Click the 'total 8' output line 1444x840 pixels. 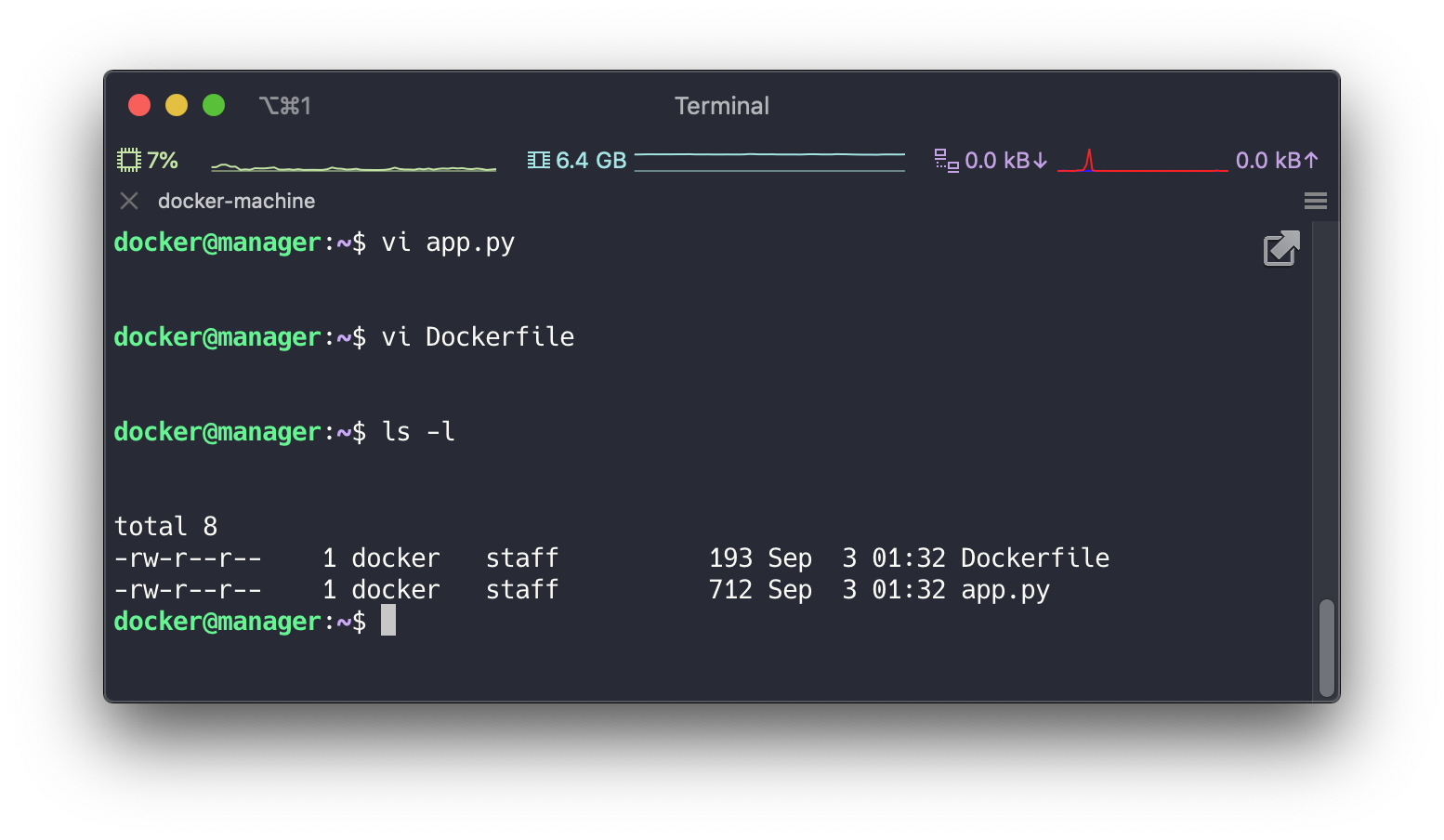pyautogui.click(x=165, y=526)
